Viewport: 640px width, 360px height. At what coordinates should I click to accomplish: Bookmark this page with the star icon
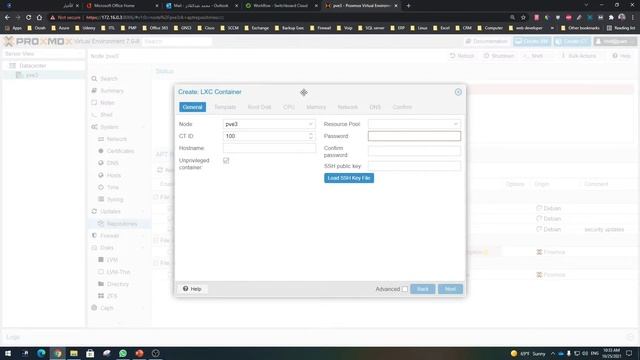[x=523, y=18]
